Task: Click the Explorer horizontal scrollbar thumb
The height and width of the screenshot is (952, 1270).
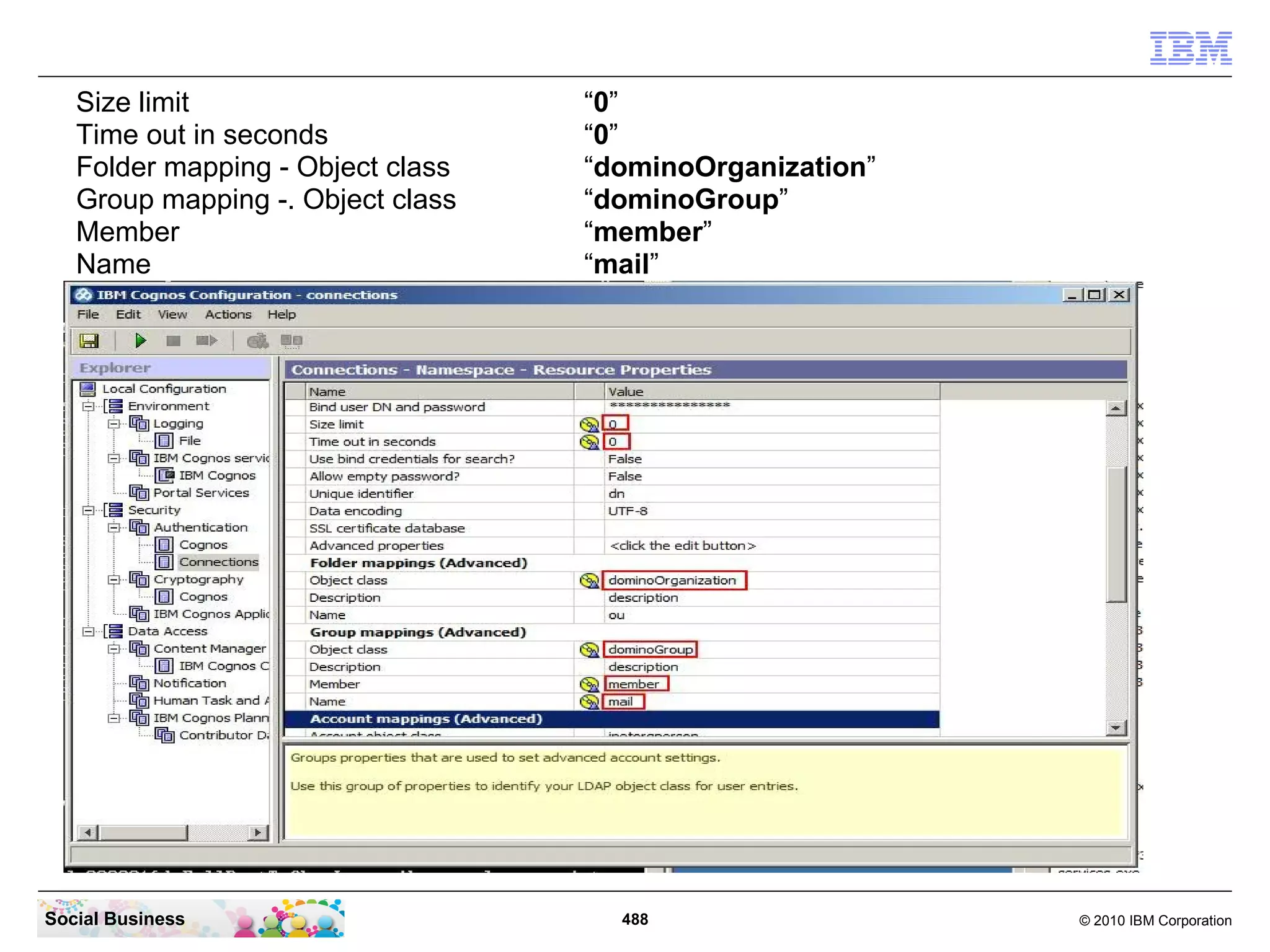Action: pyautogui.click(x=144, y=832)
